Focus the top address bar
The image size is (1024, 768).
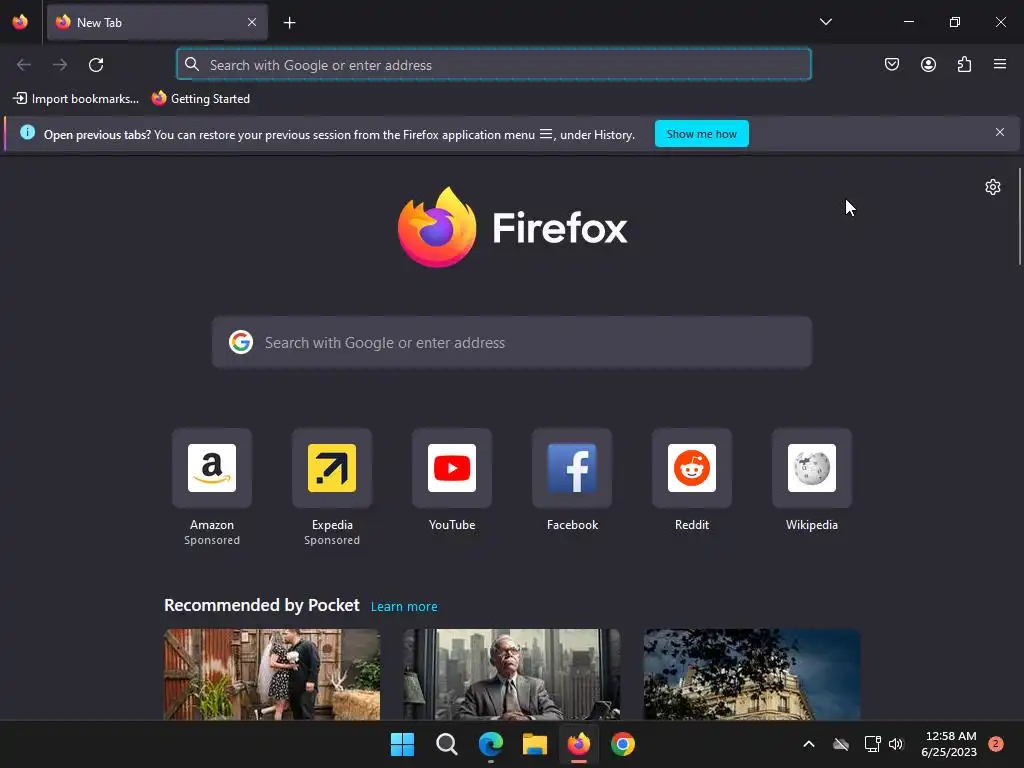494,65
